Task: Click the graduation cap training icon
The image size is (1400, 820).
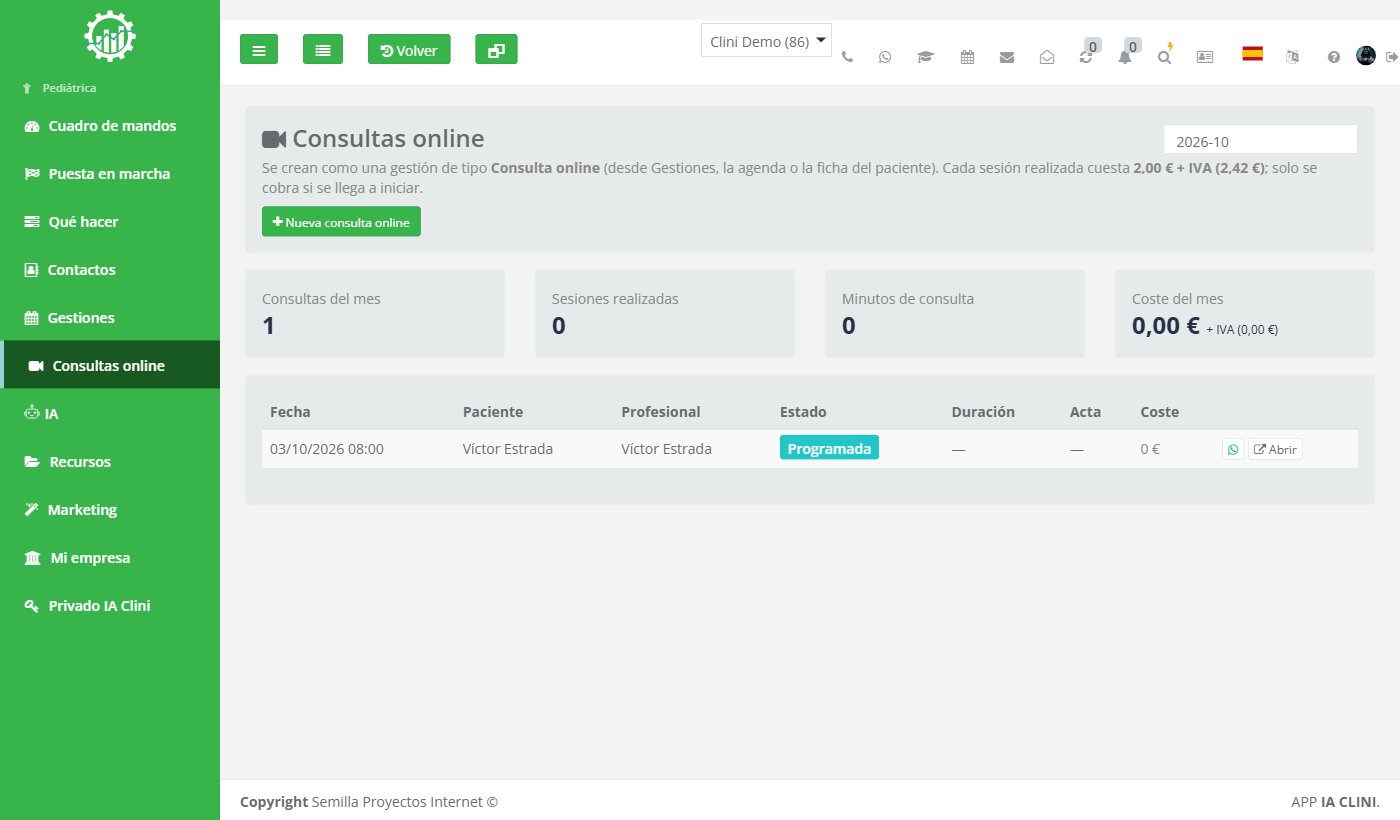Action: tap(925, 57)
